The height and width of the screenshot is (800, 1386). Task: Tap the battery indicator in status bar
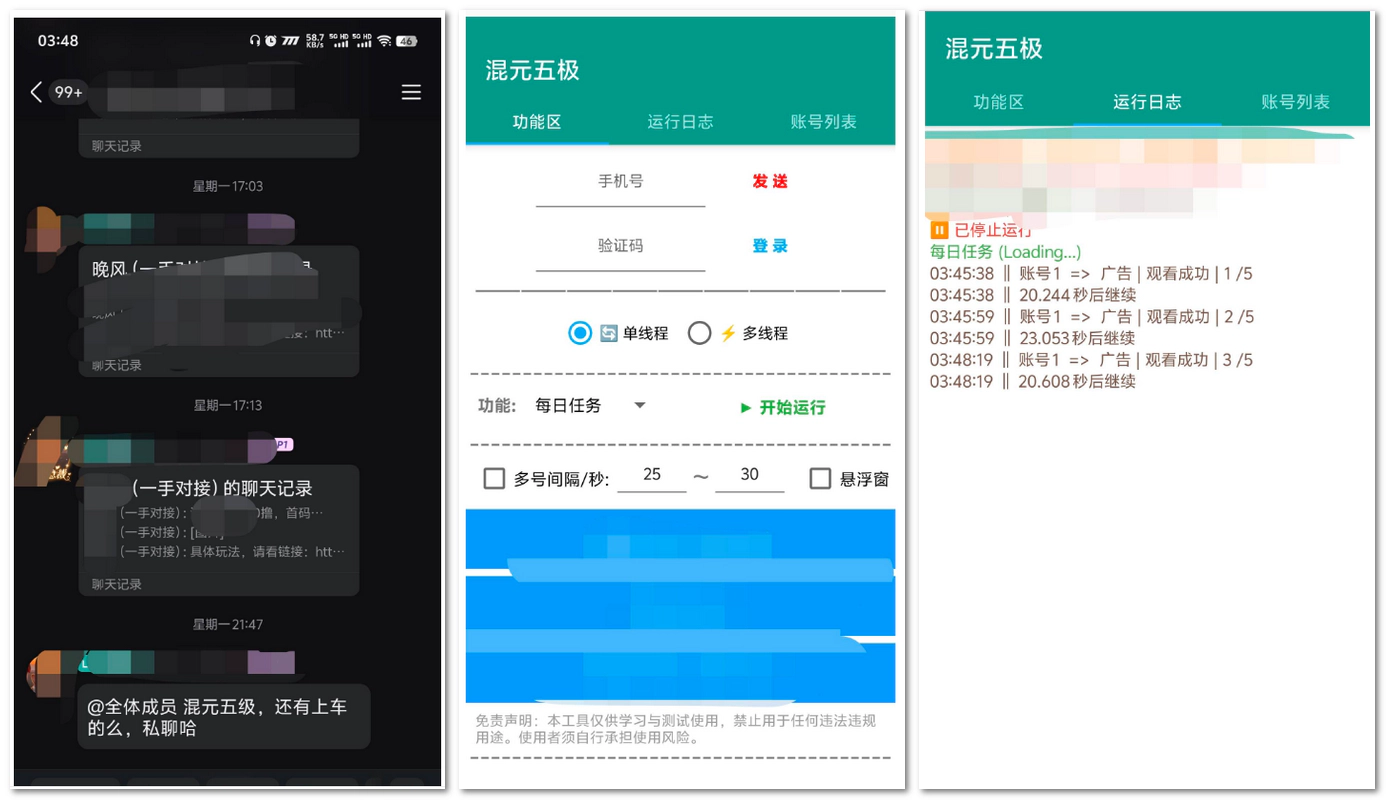[406, 41]
